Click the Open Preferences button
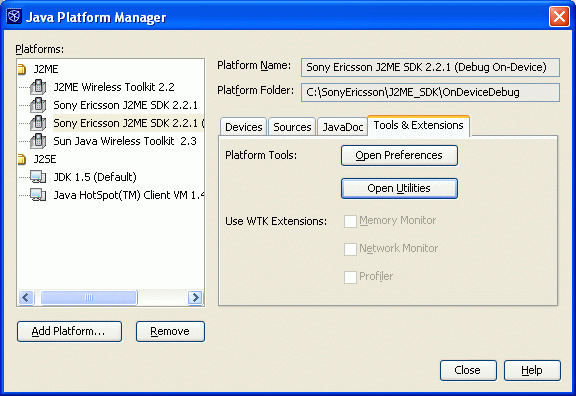Screen dimensions: 576x396 pyautogui.click(x=399, y=155)
